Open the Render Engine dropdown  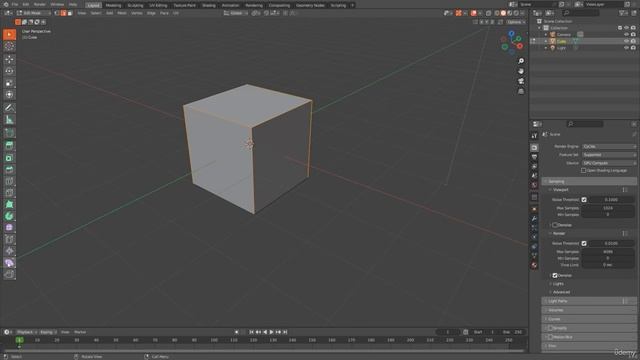609,147
